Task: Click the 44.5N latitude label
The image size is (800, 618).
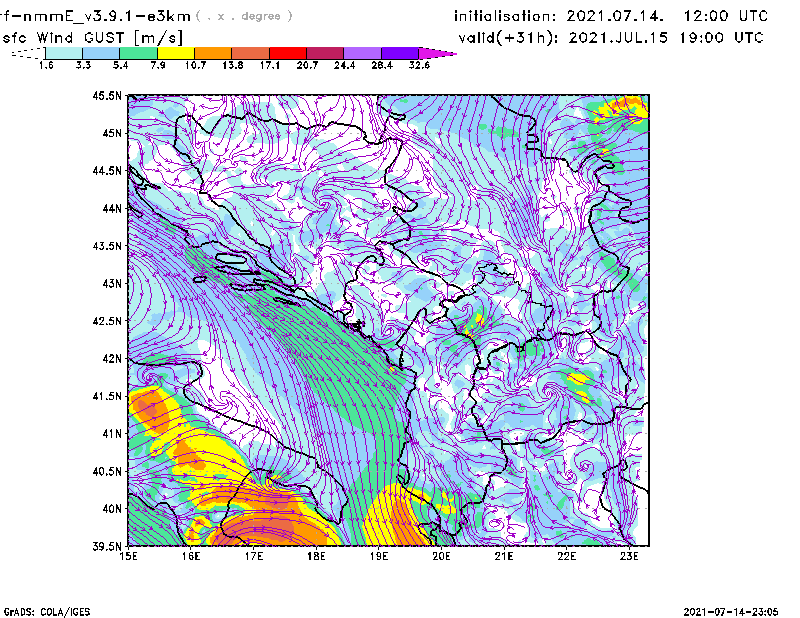Action: point(107,170)
